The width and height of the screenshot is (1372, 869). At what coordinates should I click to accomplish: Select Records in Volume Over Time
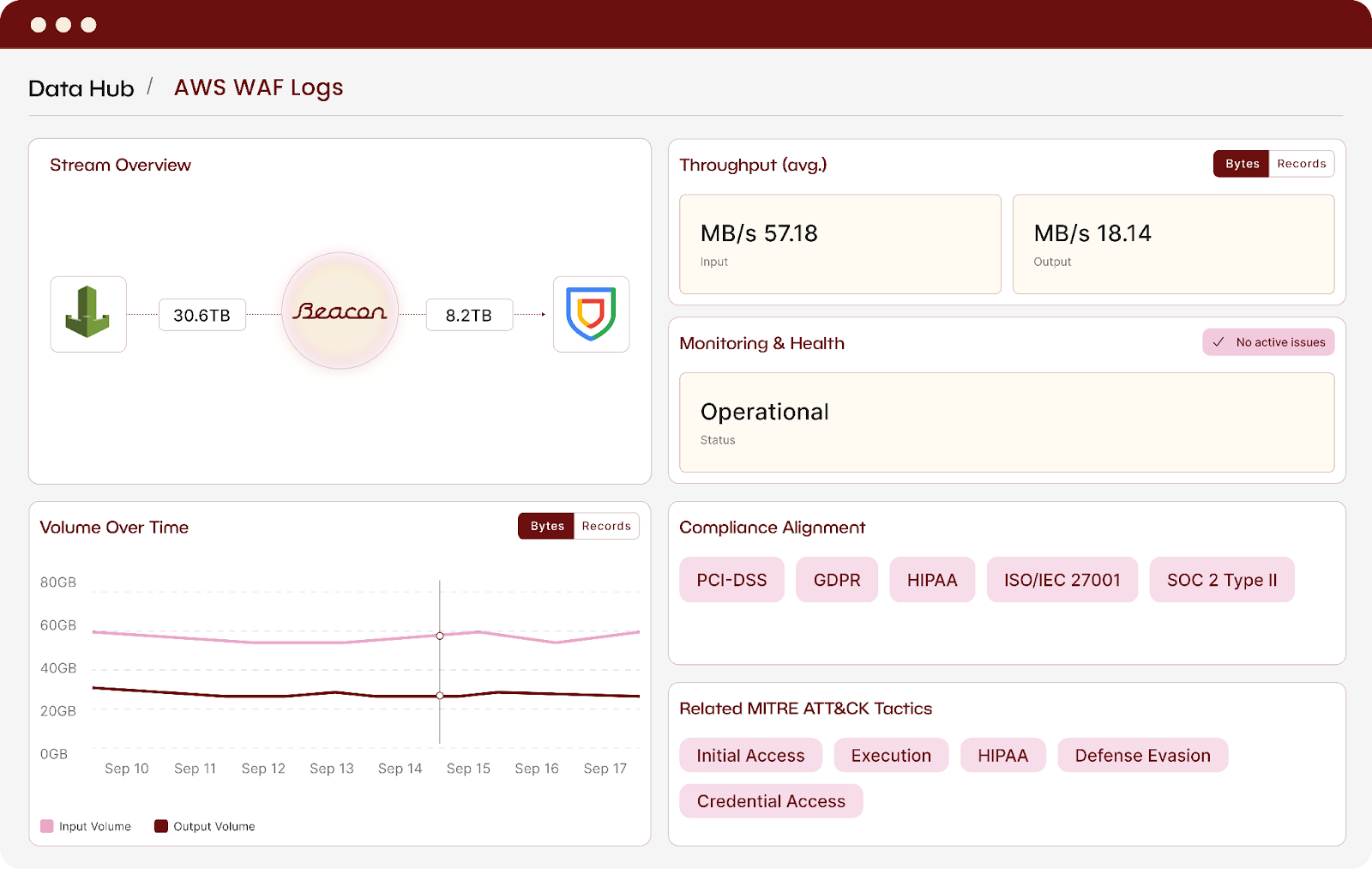pyautogui.click(x=606, y=526)
